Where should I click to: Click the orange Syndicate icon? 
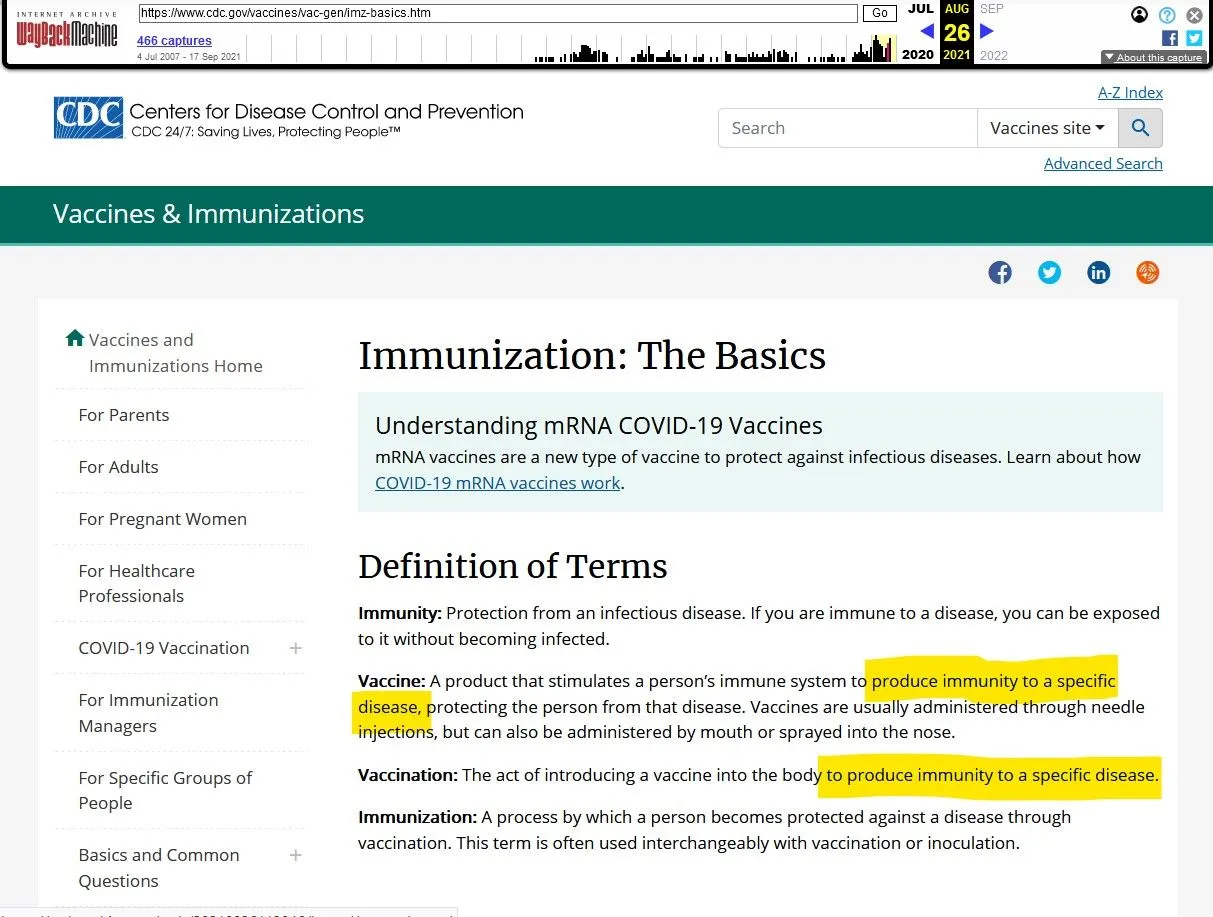pos(1147,272)
